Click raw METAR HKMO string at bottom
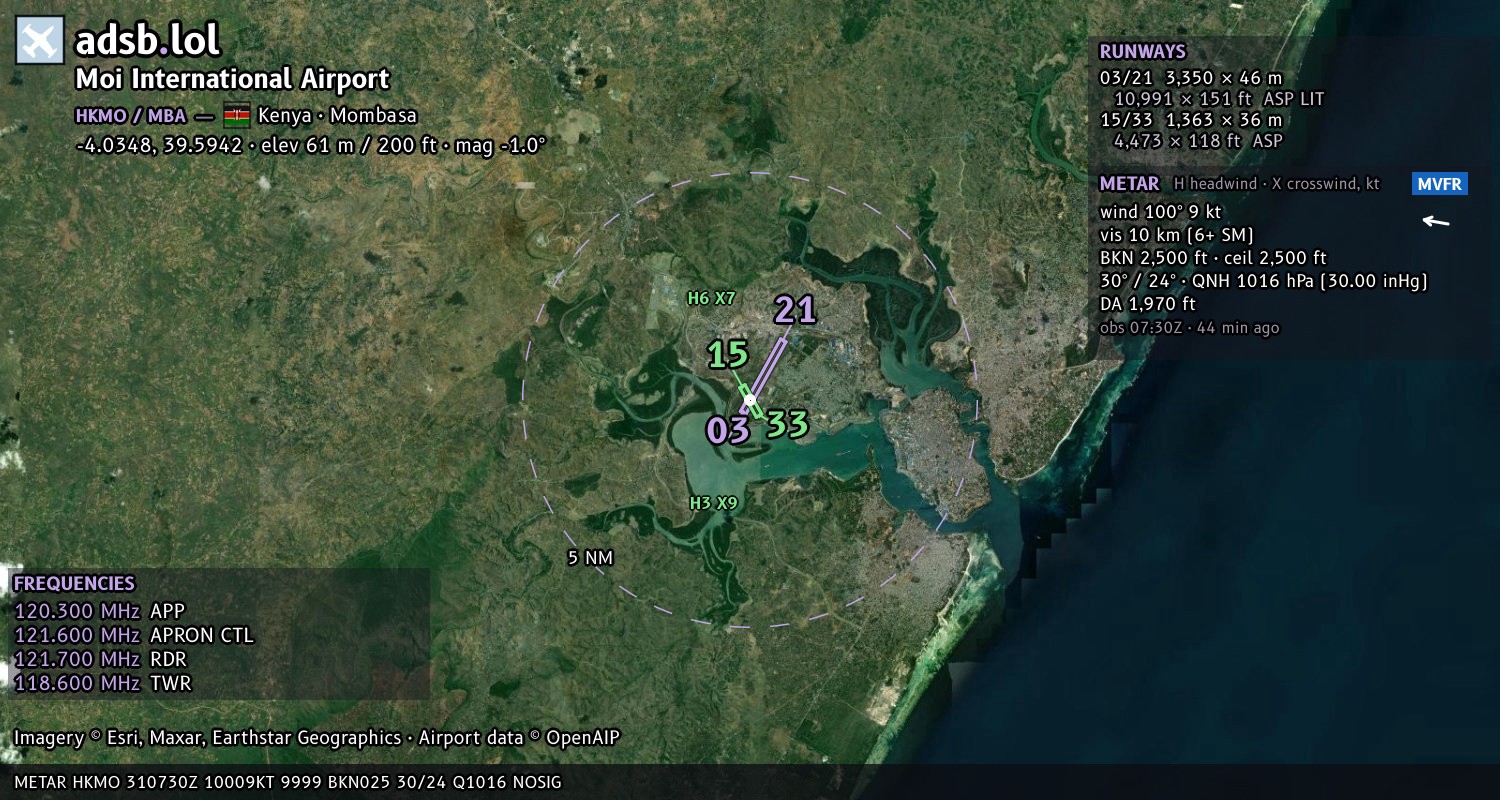 [x=288, y=782]
